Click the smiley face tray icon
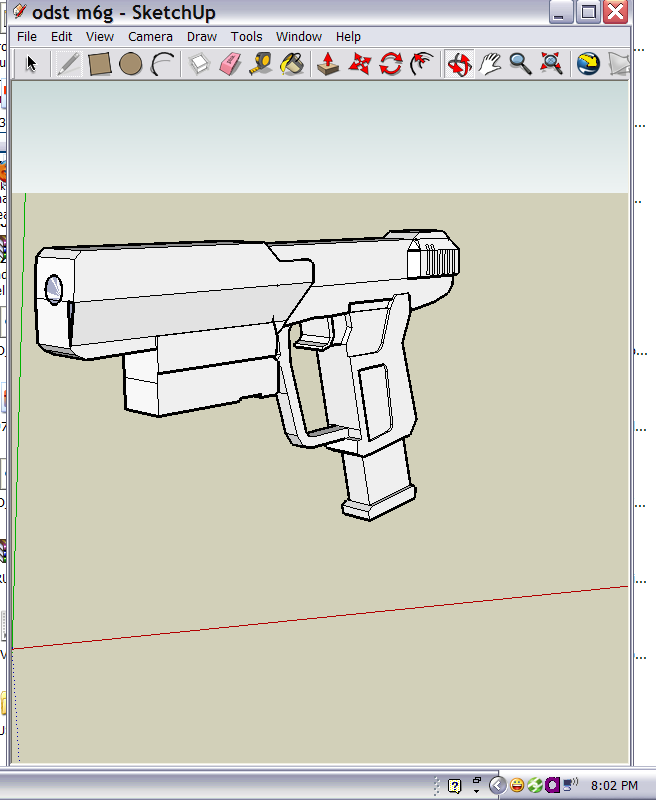Image resolution: width=656 pixels, height=800 pixels. point(517,785)
